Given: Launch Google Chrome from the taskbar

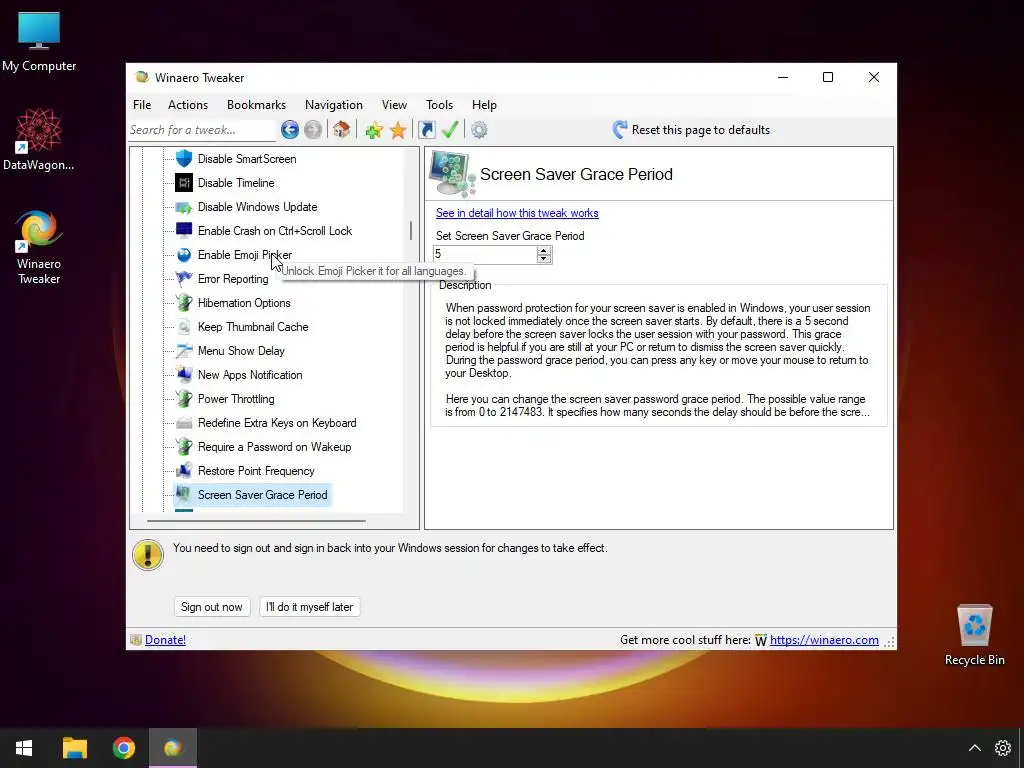Looking at the screenshot, I should coord(123,748).
